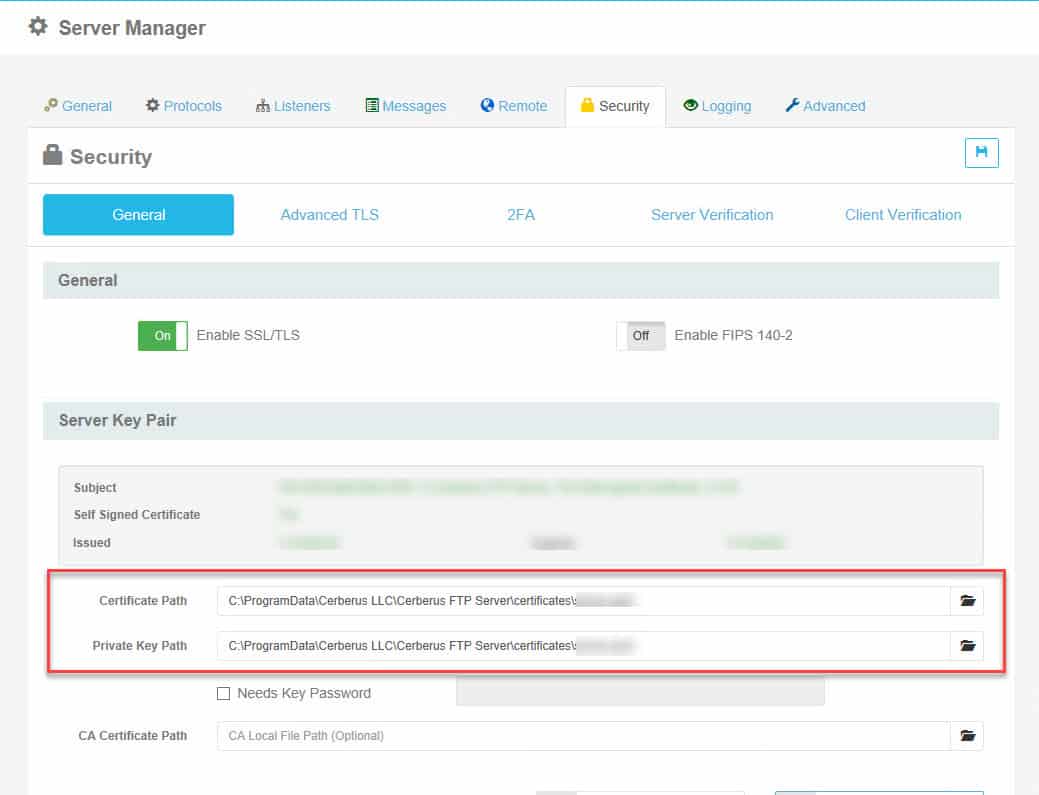1039x795 pixels.
Task: Open folder browser for Private Key Path
Action: (x=966, y=646)
